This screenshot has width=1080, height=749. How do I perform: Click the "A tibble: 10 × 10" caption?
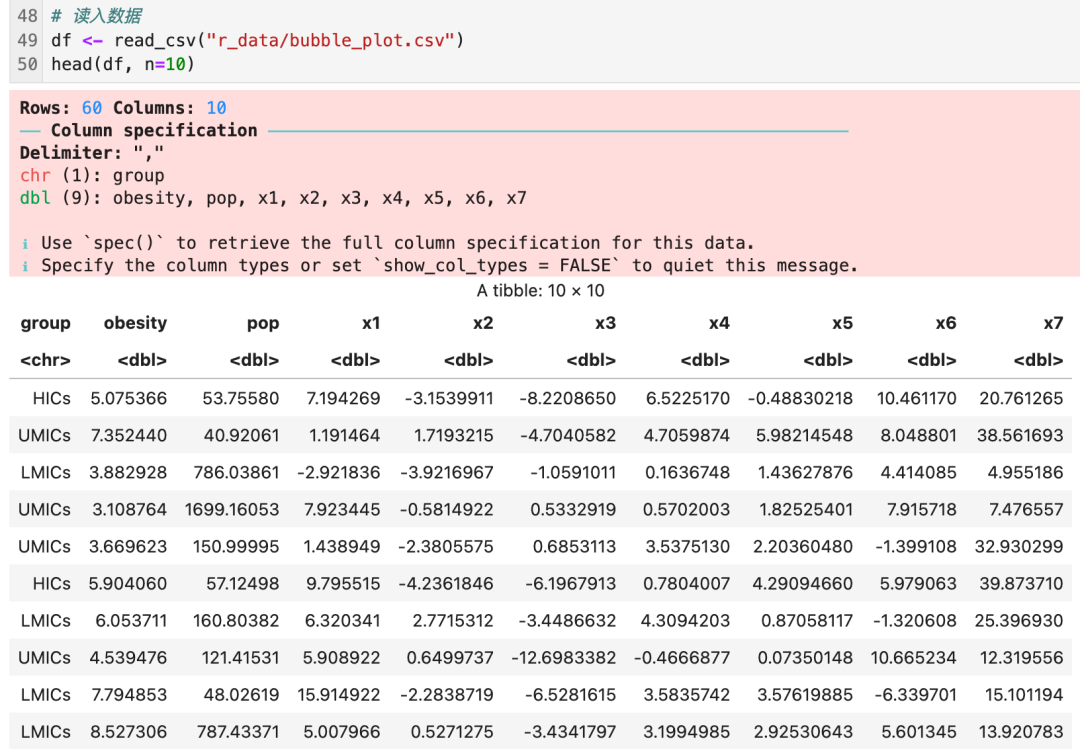tap(541, 291)
